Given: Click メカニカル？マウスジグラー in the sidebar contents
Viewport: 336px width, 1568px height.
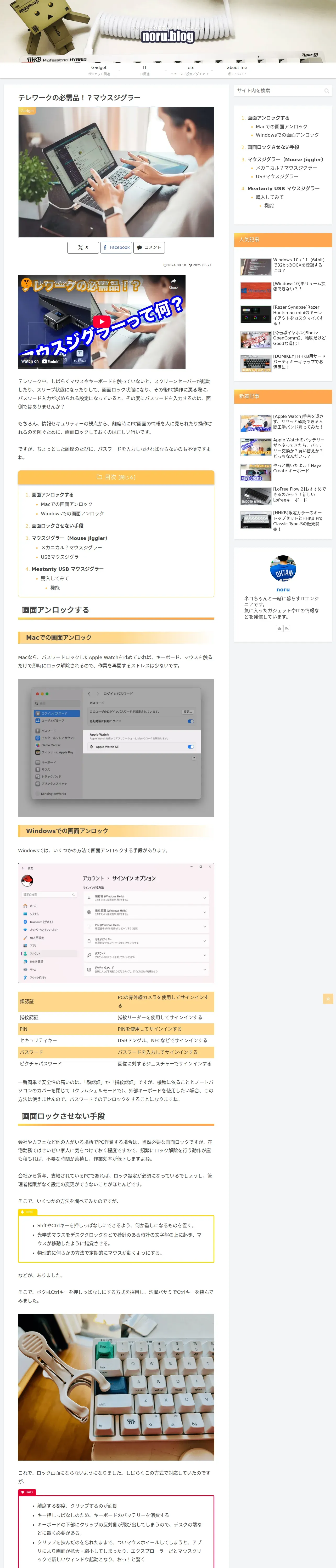Looking at the screenshot, I should (287, 168).
